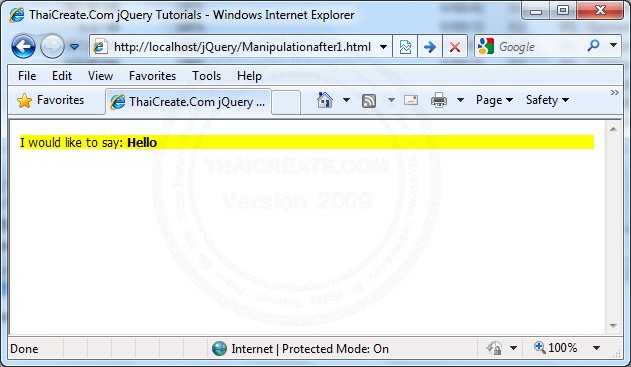631x367 pixels.
Task: Expand the zoom level dropdown arrow
Action: pyautogui.click(x=596, y=348)
